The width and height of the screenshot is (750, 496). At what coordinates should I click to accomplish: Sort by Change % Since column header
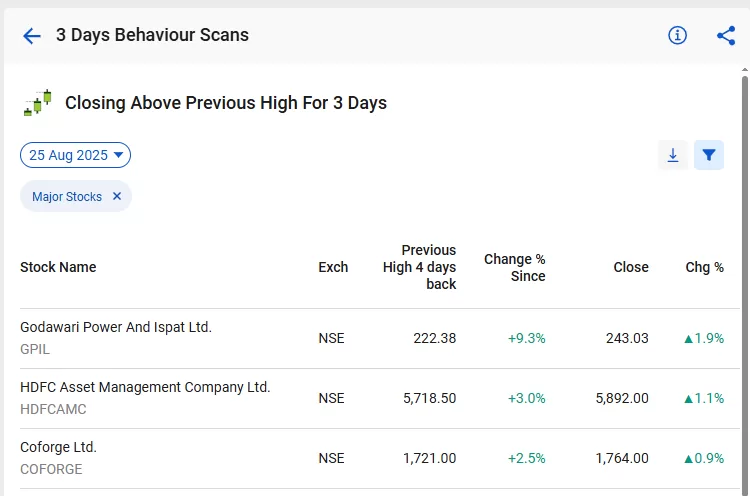(515, 267)
